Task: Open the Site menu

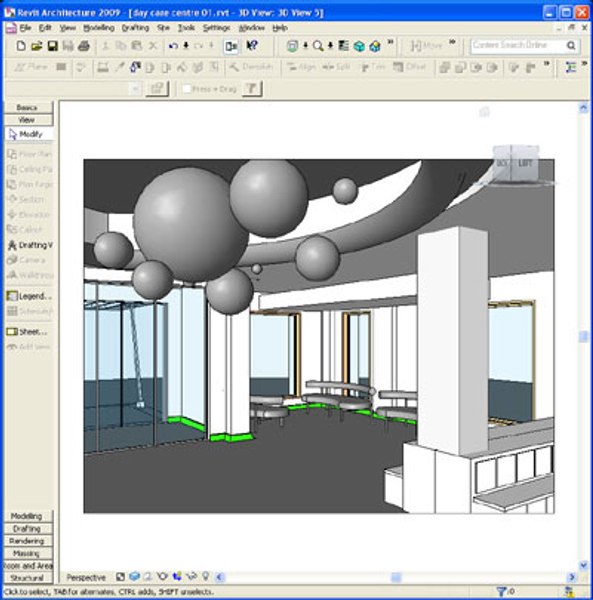Action: [x=163, y=28]
